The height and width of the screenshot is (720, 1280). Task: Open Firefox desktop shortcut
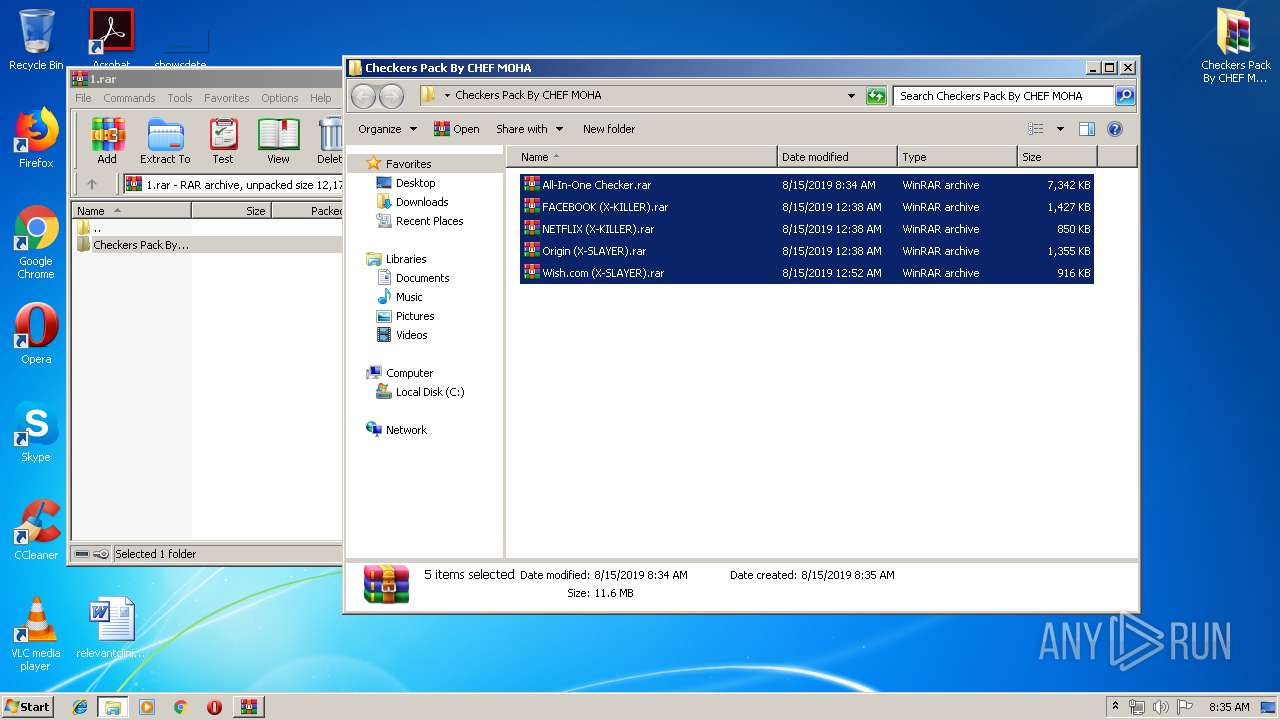(x=36, y=138)
